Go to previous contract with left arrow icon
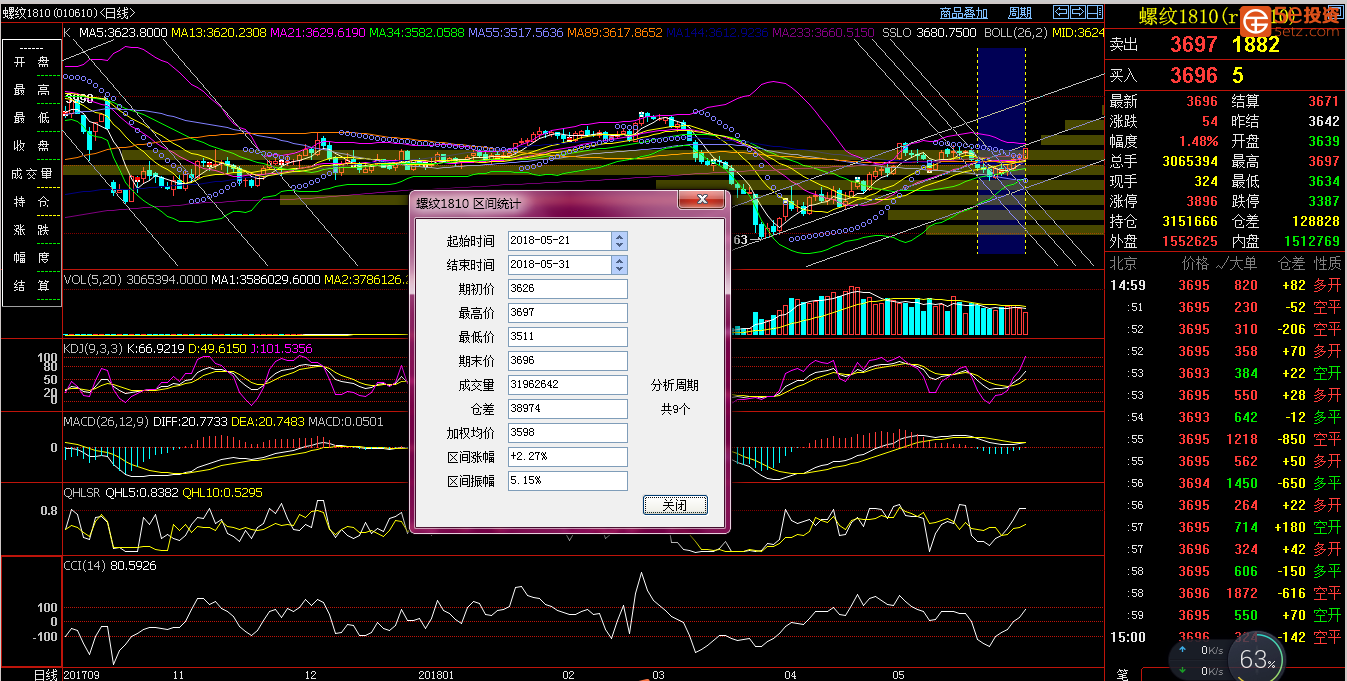 pos(1061,12)
